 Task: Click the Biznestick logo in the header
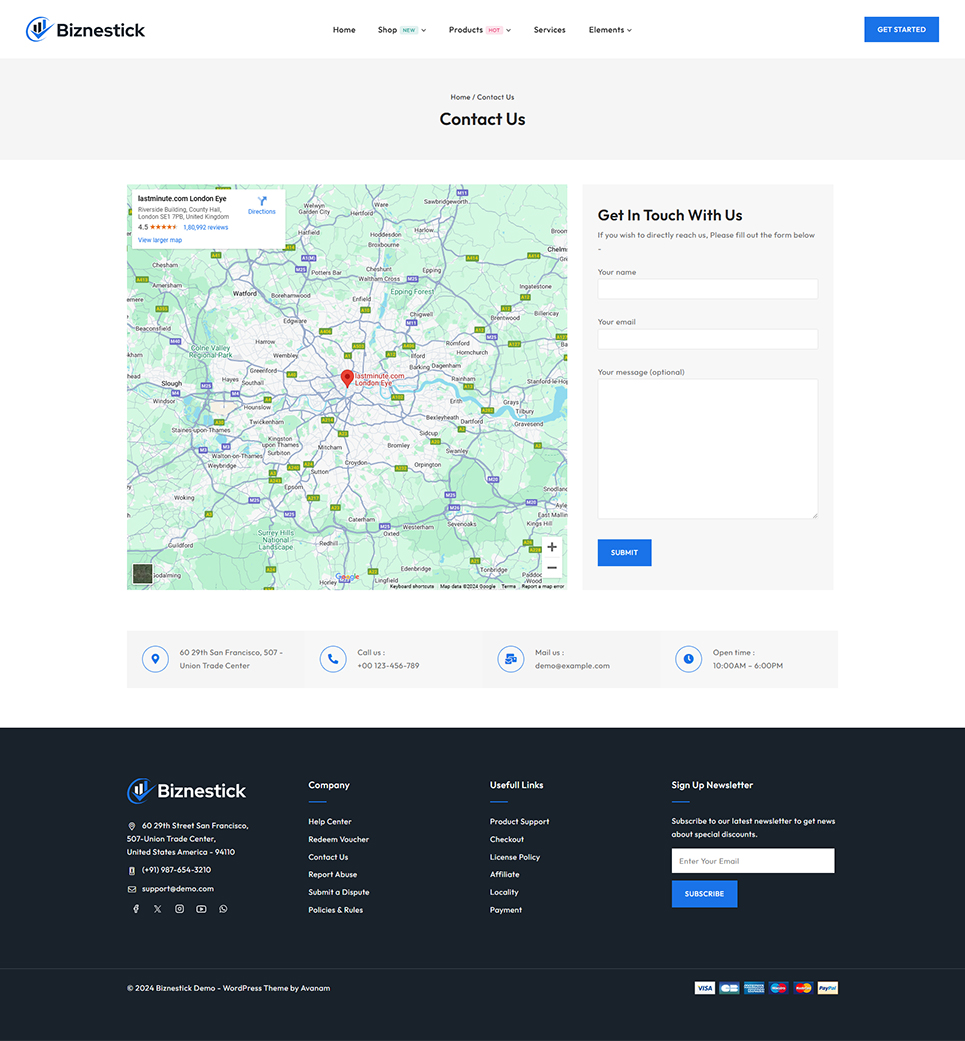coord(85,29)
